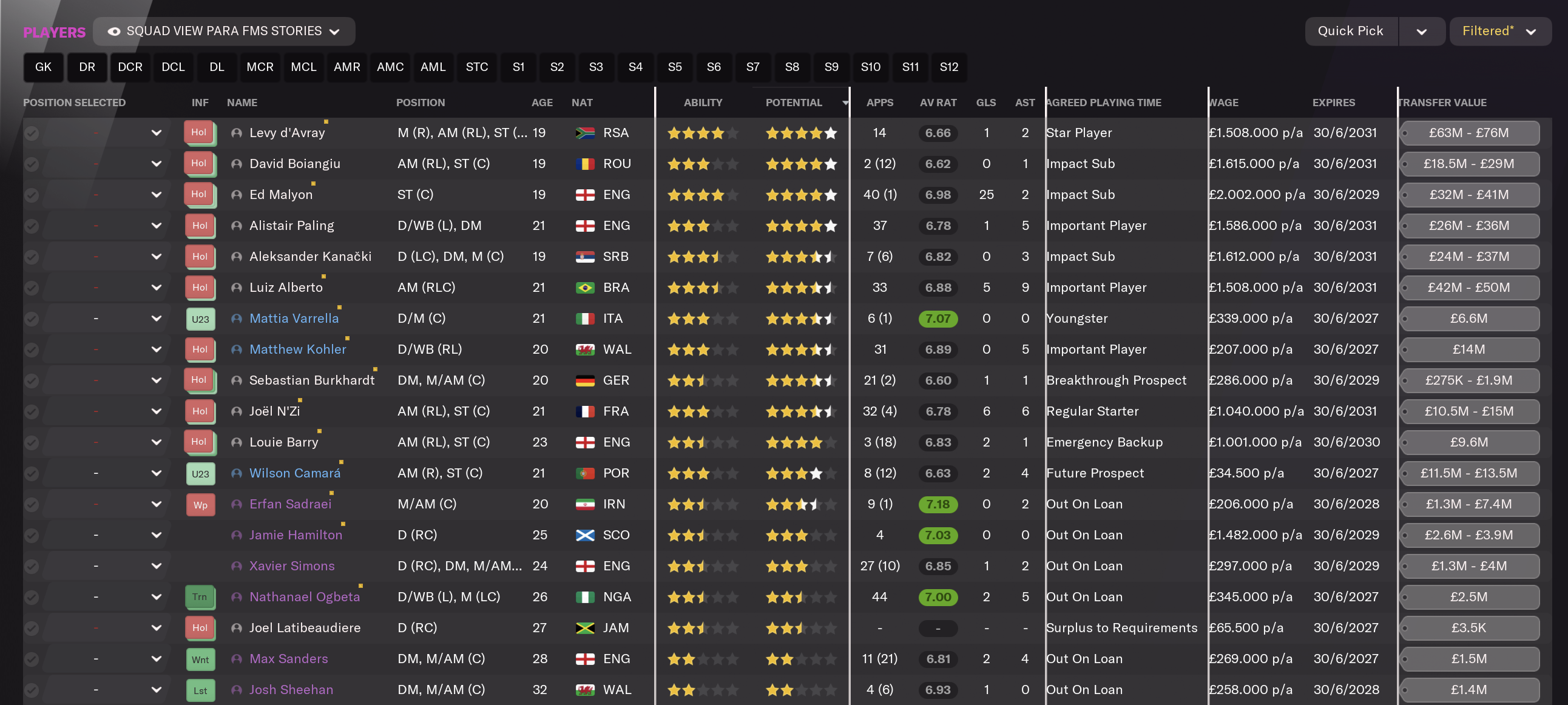Tick selection circle for Xavier Simons
Image resolution: width=1568 pixels, height=705 pixels.
pyautogui.click(x=32, y=566)
